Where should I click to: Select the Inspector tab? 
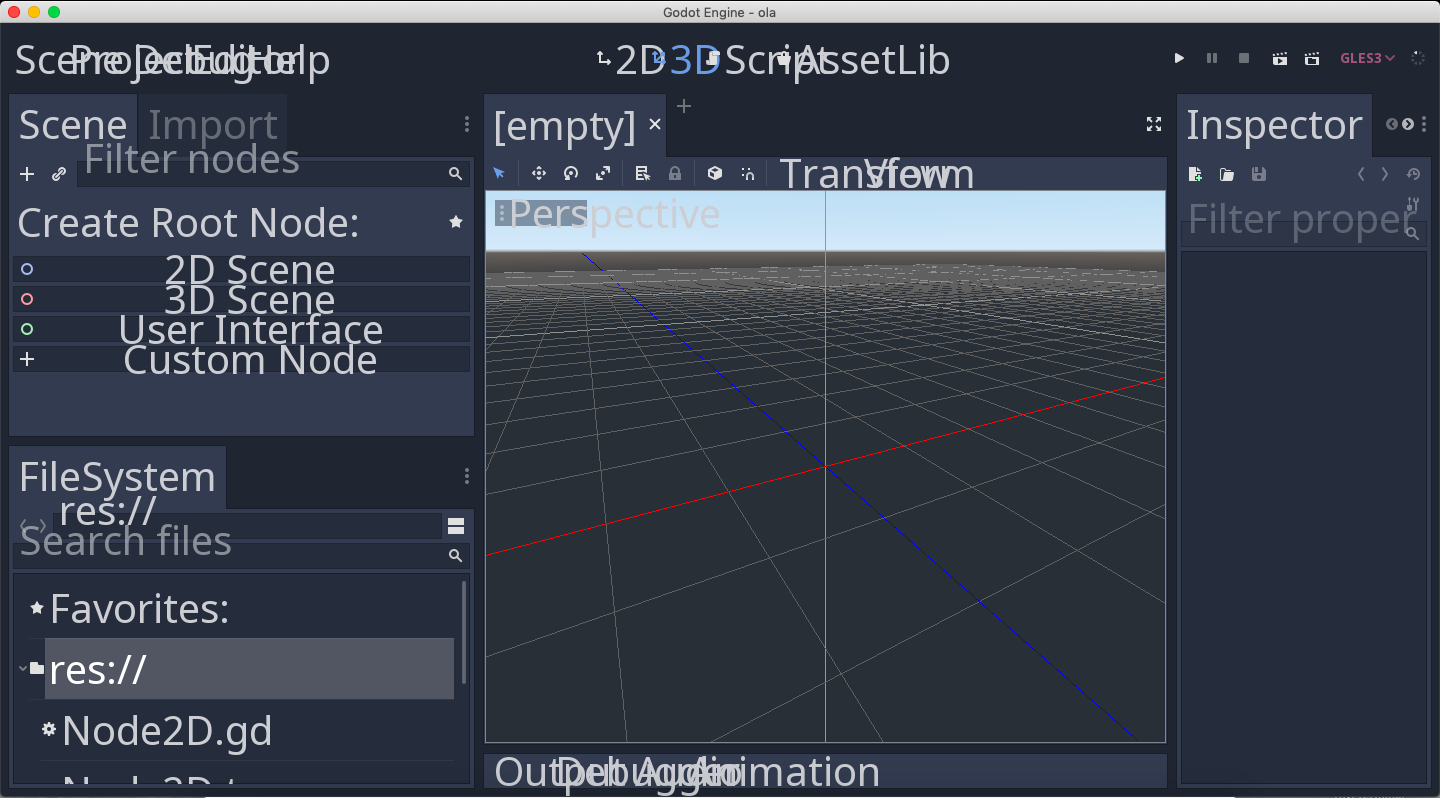pyautogui.click(x=1274, y=125)
